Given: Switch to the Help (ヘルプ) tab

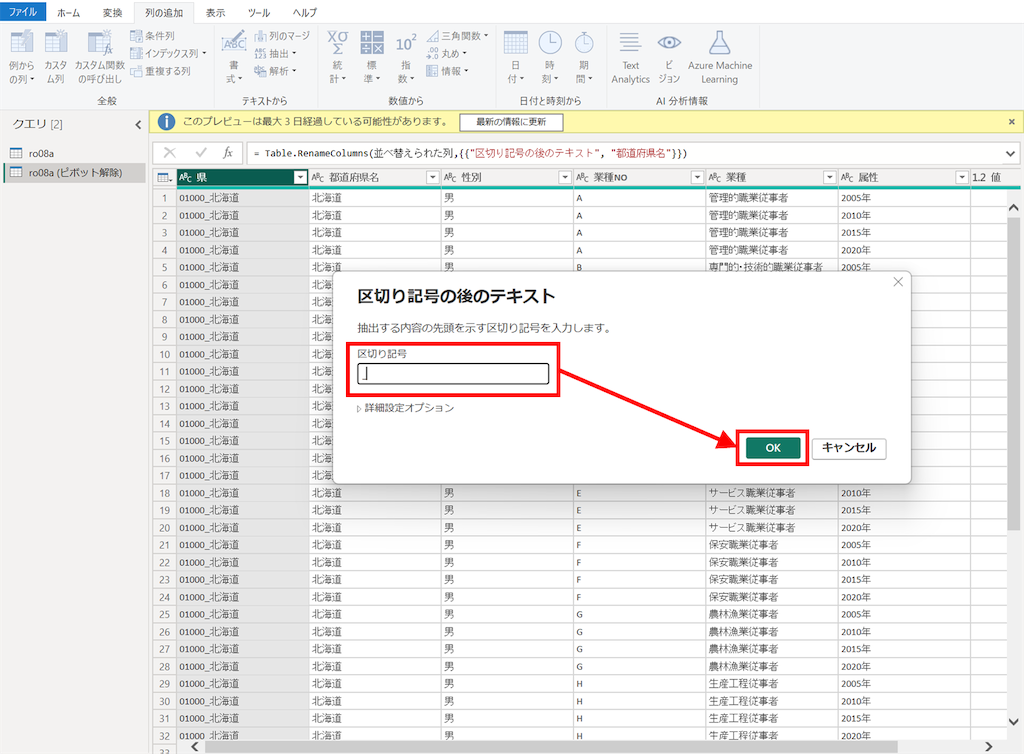Looking at the screenshot, I should (304, 12).
